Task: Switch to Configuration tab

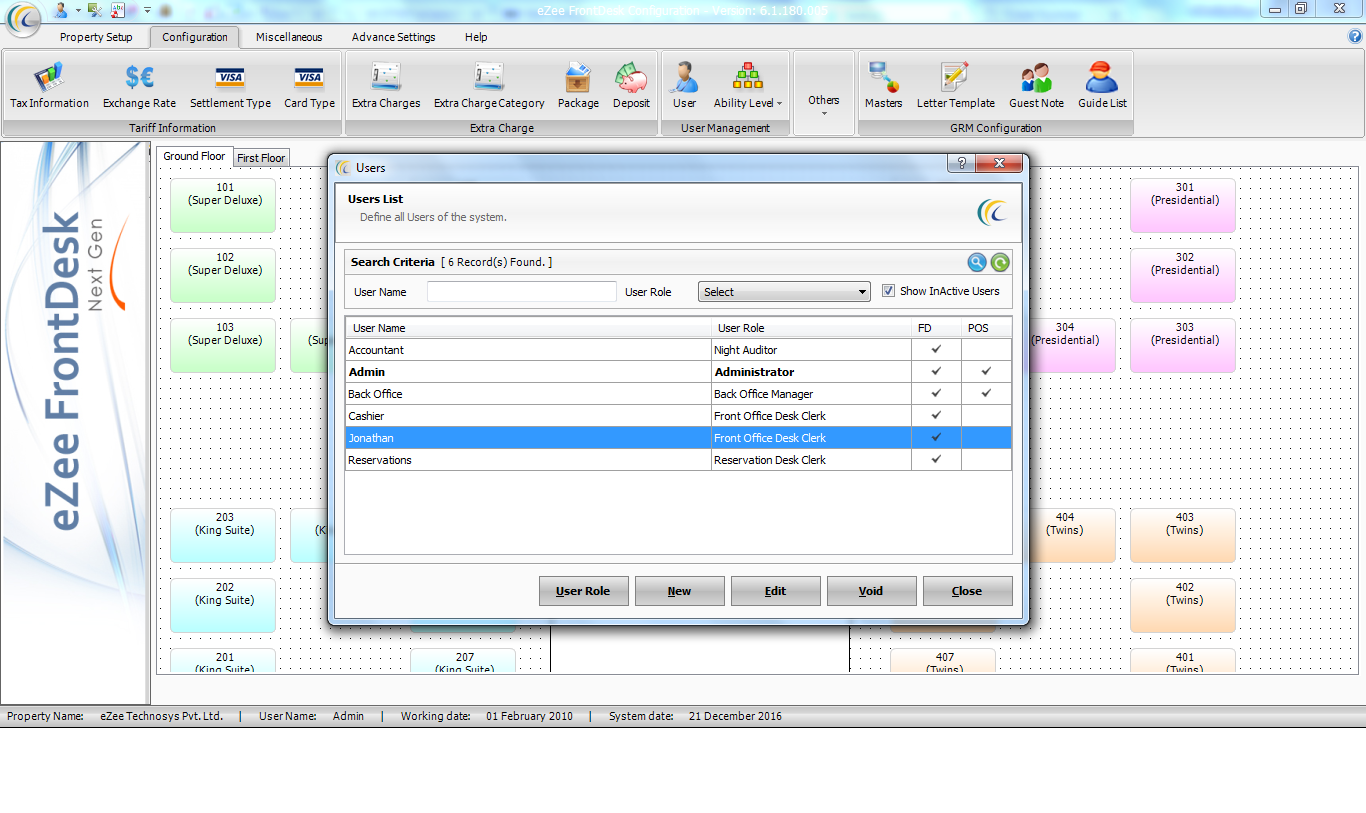Action: pyautogui.click(x=195, y=37)
